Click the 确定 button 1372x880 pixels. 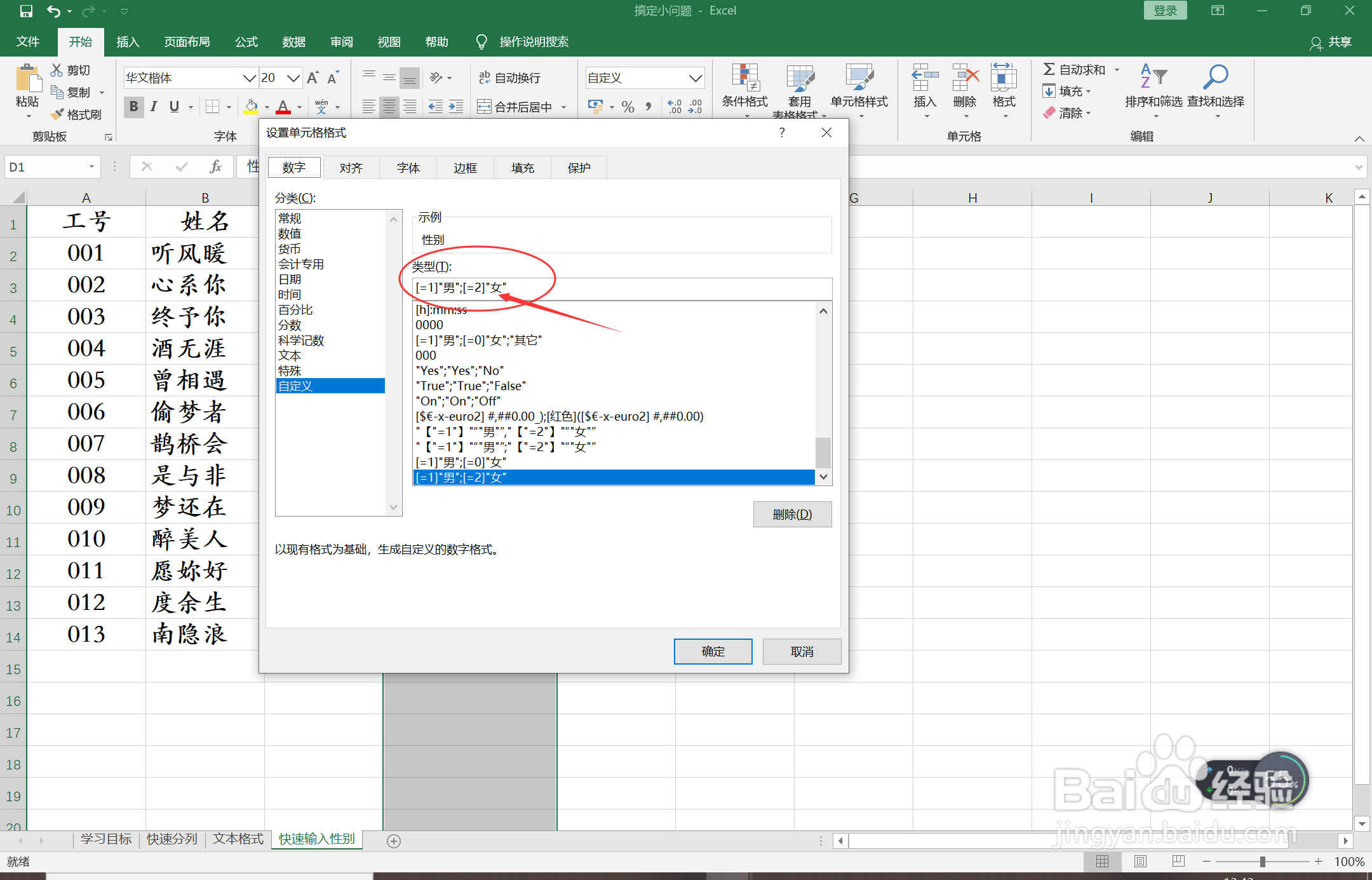coord(713,651)
